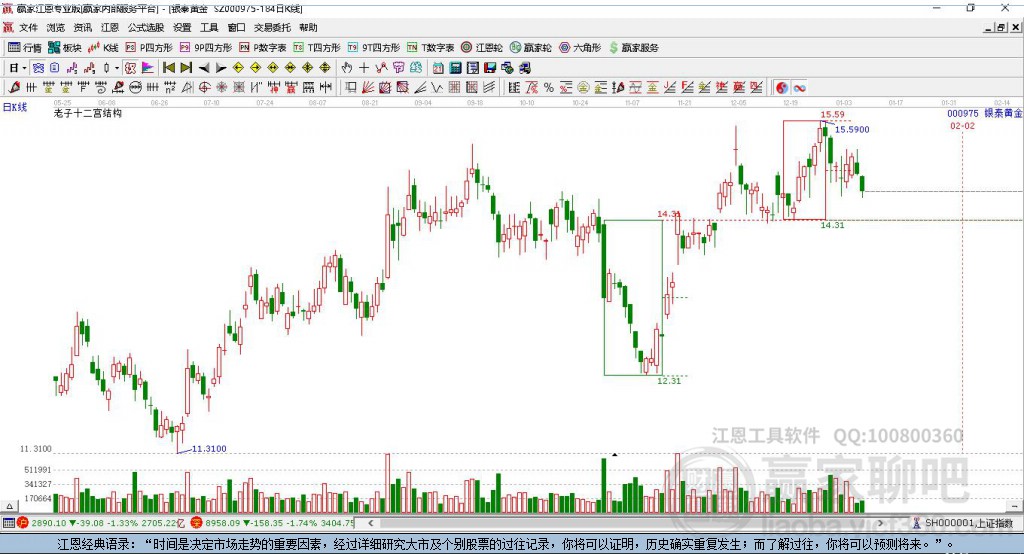The image size is (1024, 554).
Task: Open the 文件 menu
Action: click(28, 27)
